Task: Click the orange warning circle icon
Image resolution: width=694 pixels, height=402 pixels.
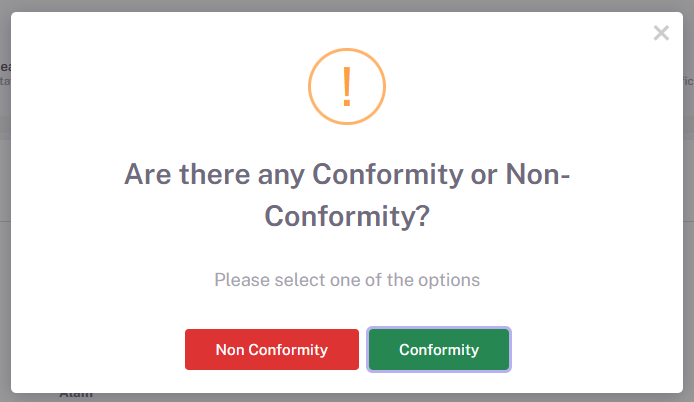Action: tap(347, 86)
